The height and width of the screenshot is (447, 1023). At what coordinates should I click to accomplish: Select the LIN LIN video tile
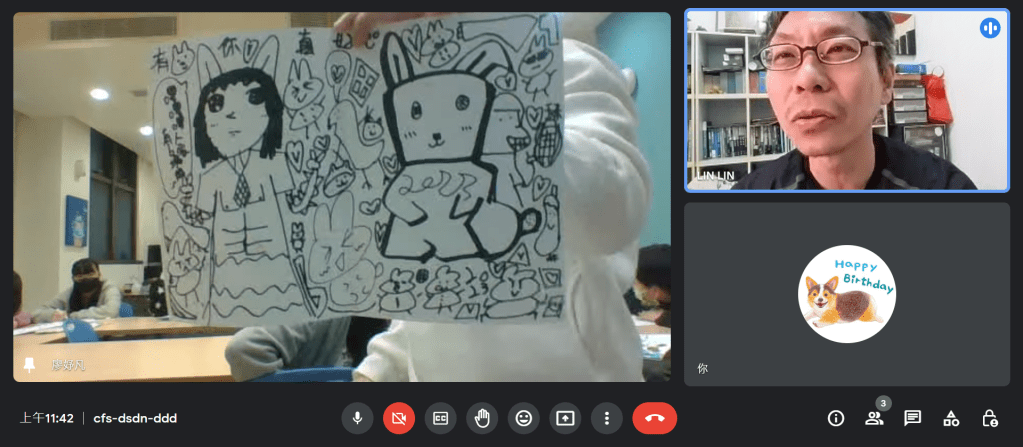[x=846, y=100]
